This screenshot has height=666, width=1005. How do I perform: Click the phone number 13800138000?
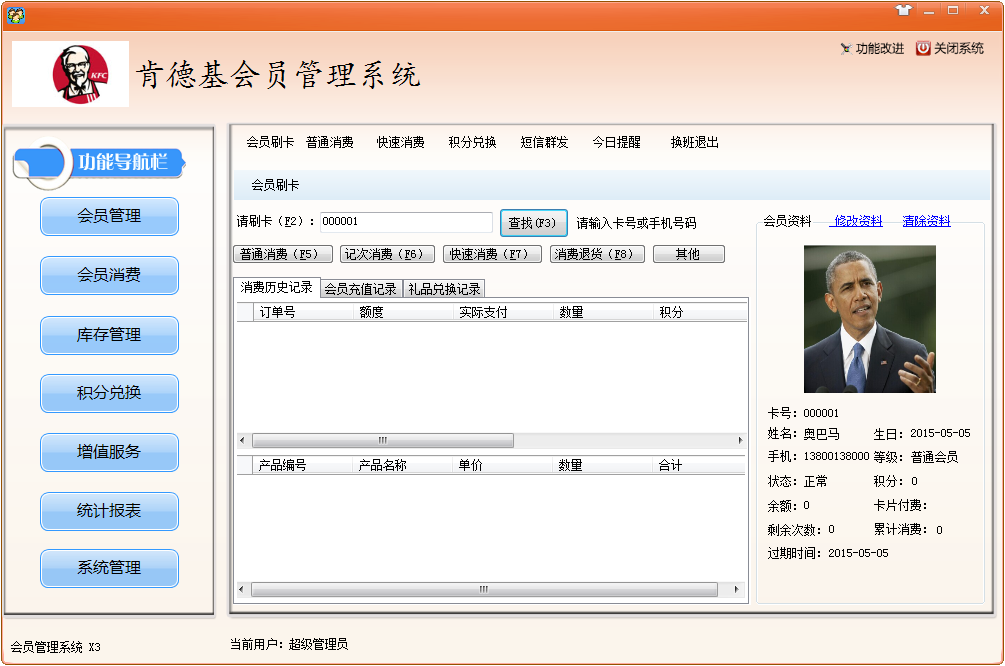pyautogui.click(x=836, y=456)
